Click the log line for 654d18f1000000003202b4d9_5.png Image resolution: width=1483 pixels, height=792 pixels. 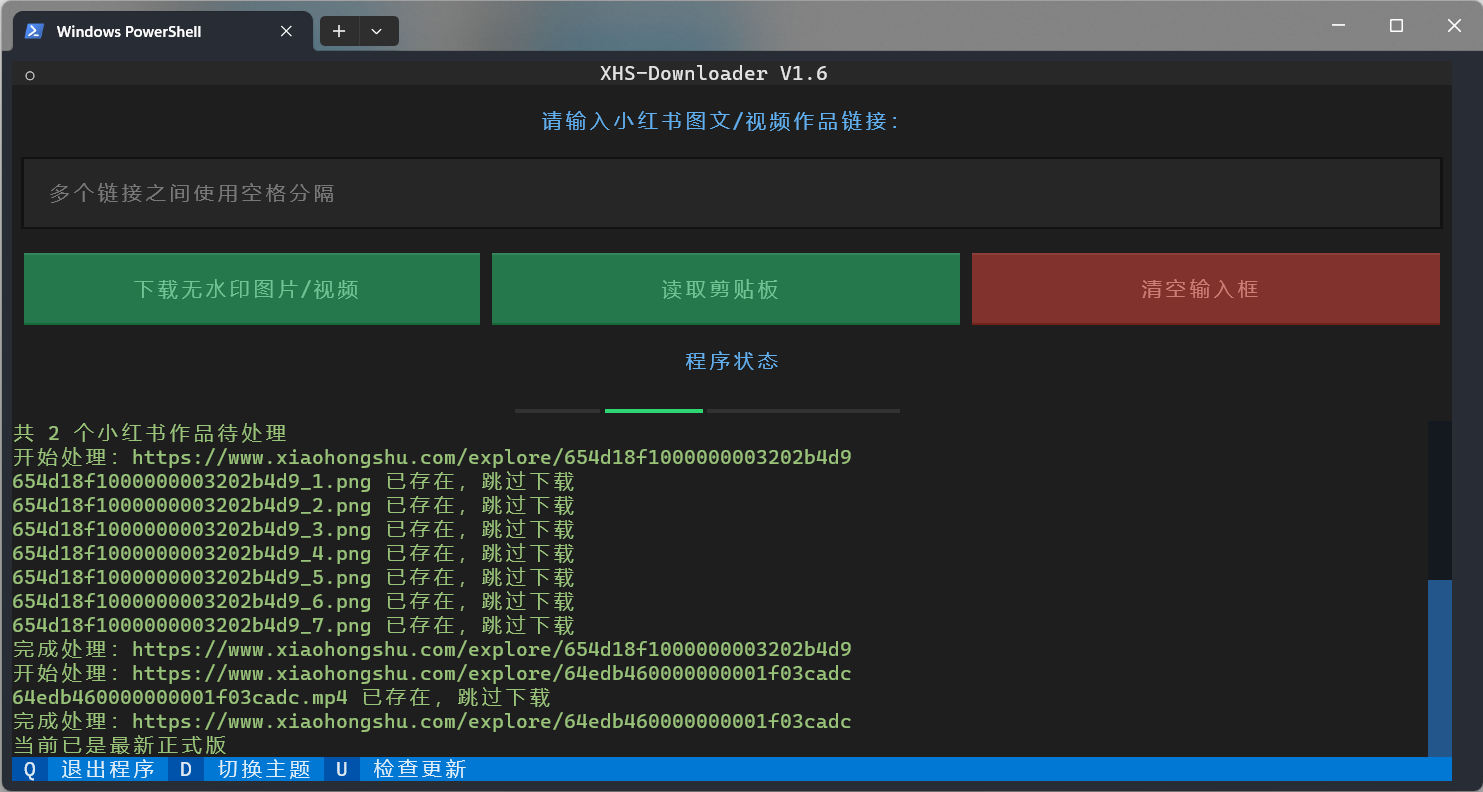click(x=294, y=577)
